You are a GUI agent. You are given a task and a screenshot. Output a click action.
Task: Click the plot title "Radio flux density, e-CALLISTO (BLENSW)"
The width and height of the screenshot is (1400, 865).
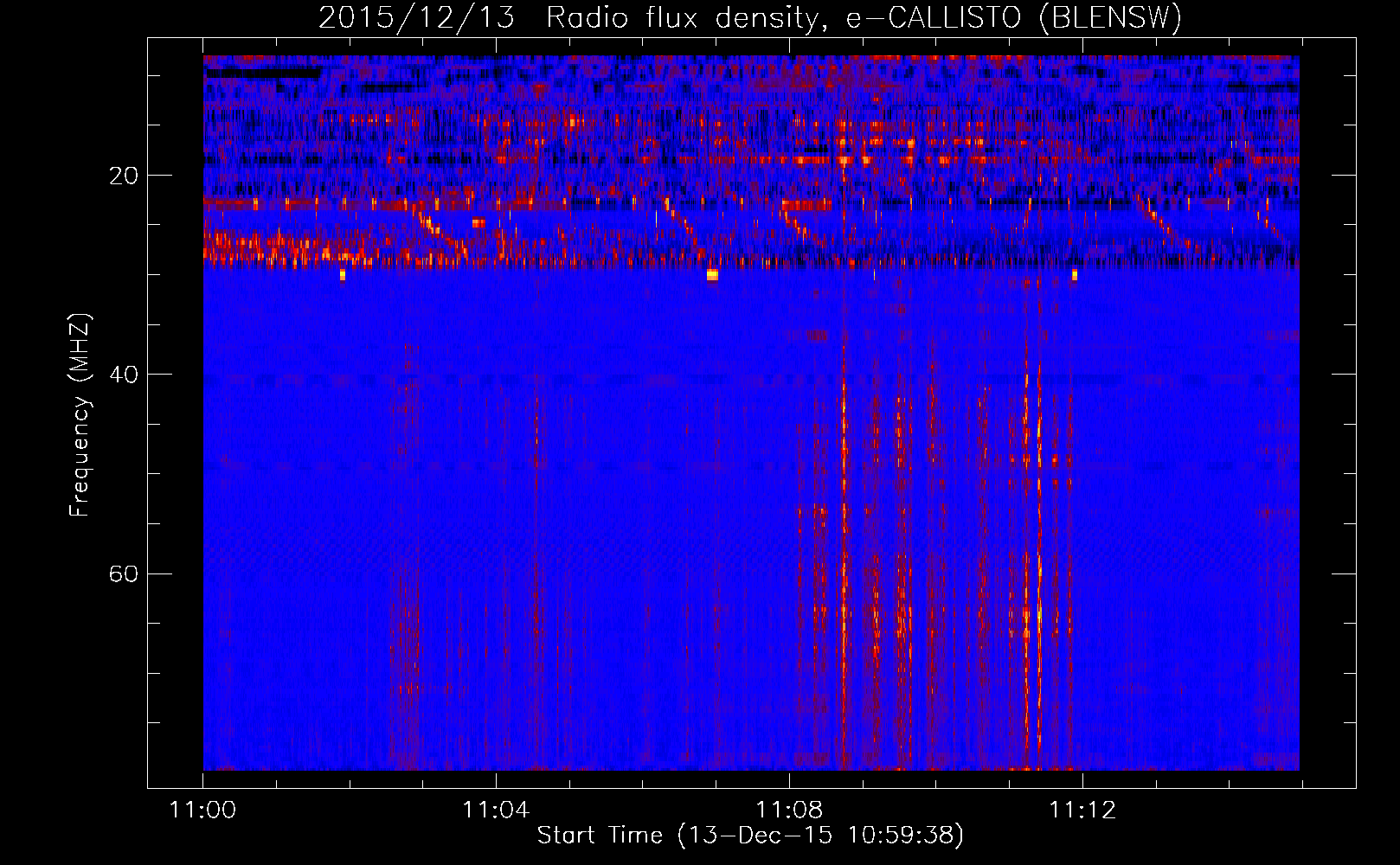(x=864, y=18)
